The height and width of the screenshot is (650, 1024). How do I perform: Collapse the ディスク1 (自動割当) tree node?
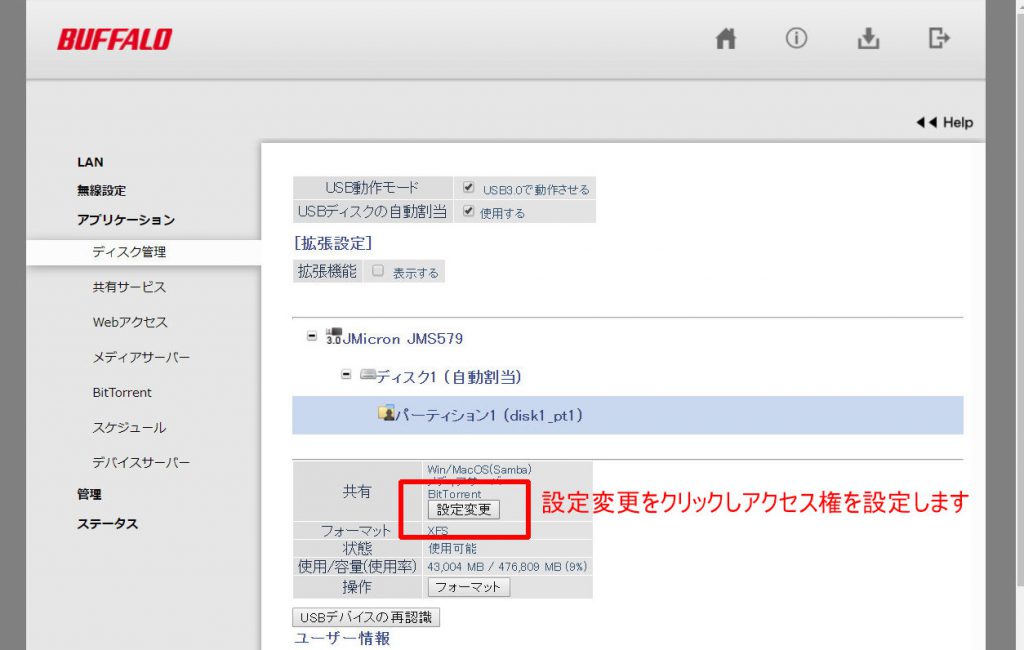tap(346, 375)
